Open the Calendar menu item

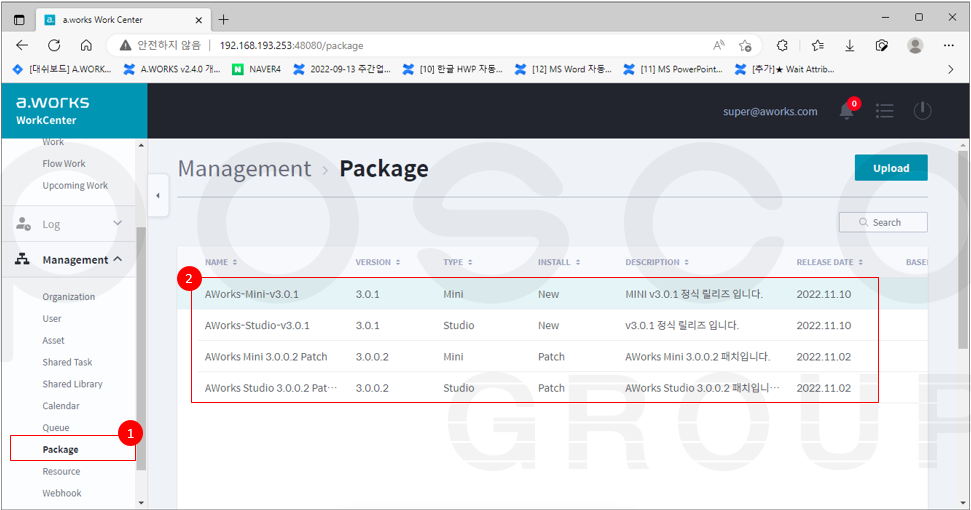point(61,406)
